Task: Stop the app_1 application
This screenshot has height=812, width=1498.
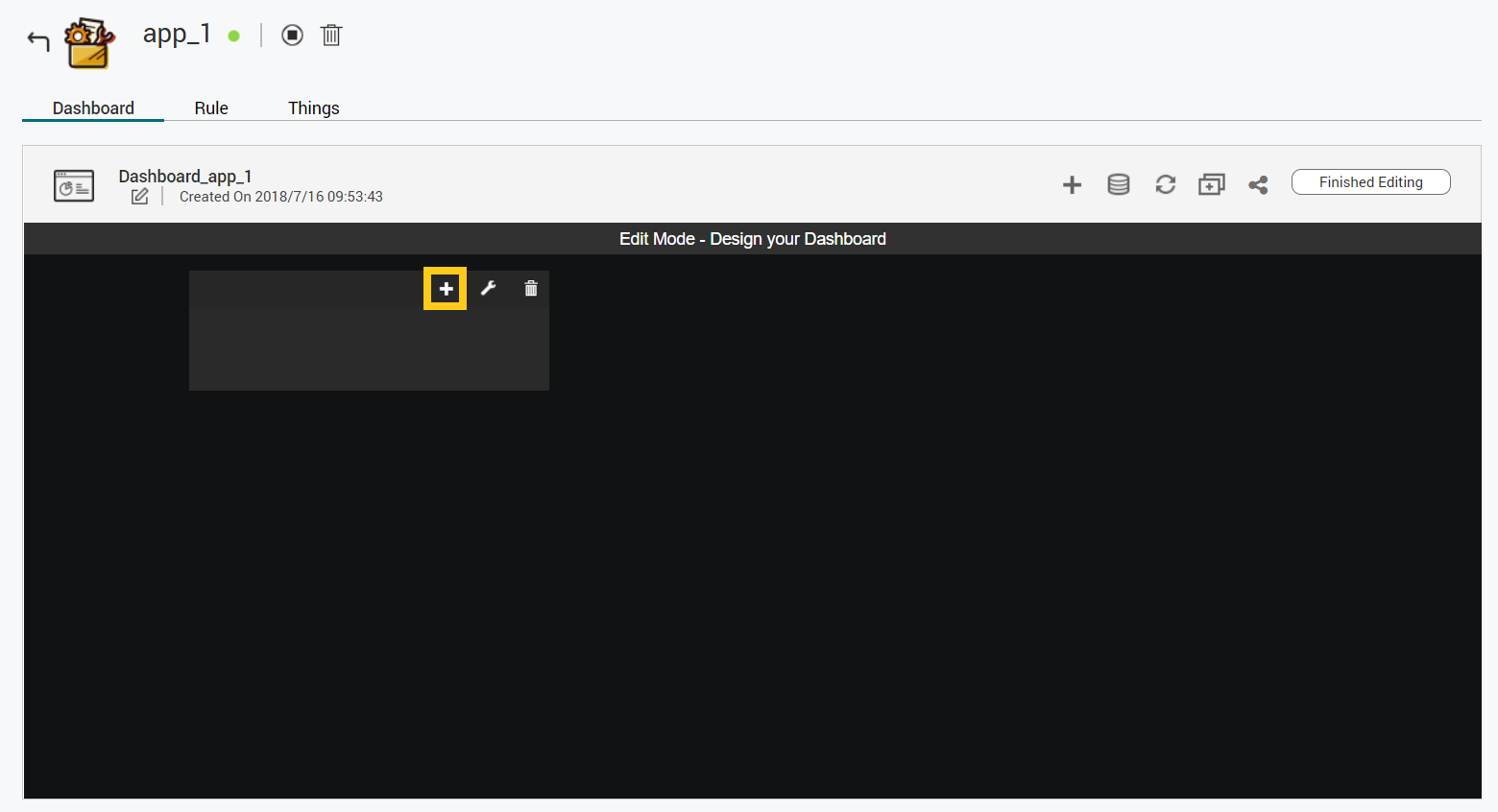Action: point(292,36)
